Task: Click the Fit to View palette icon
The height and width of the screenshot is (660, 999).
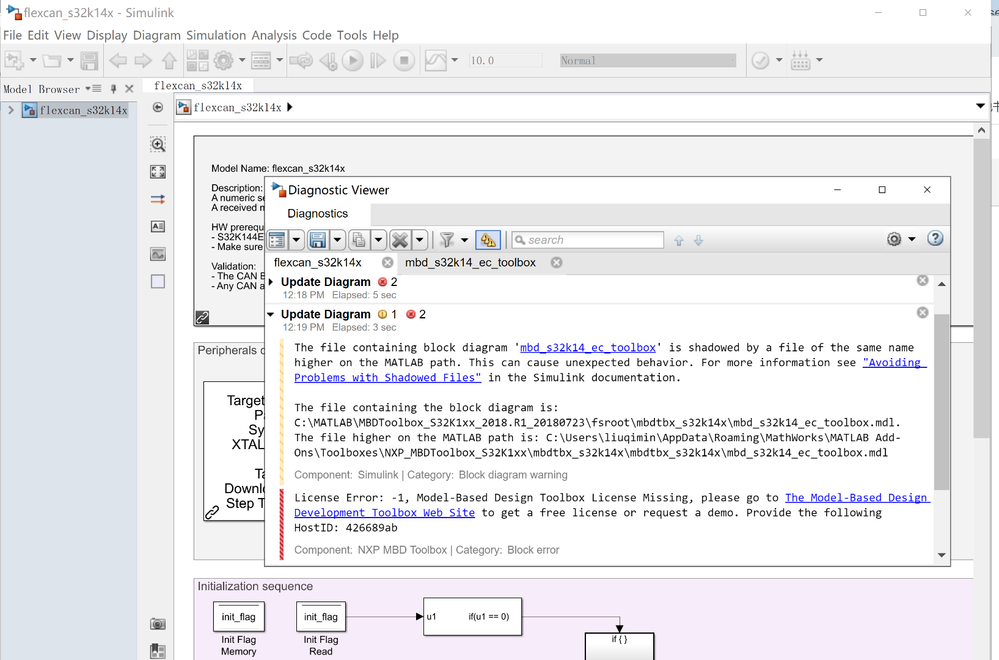Action: [158, 172]
